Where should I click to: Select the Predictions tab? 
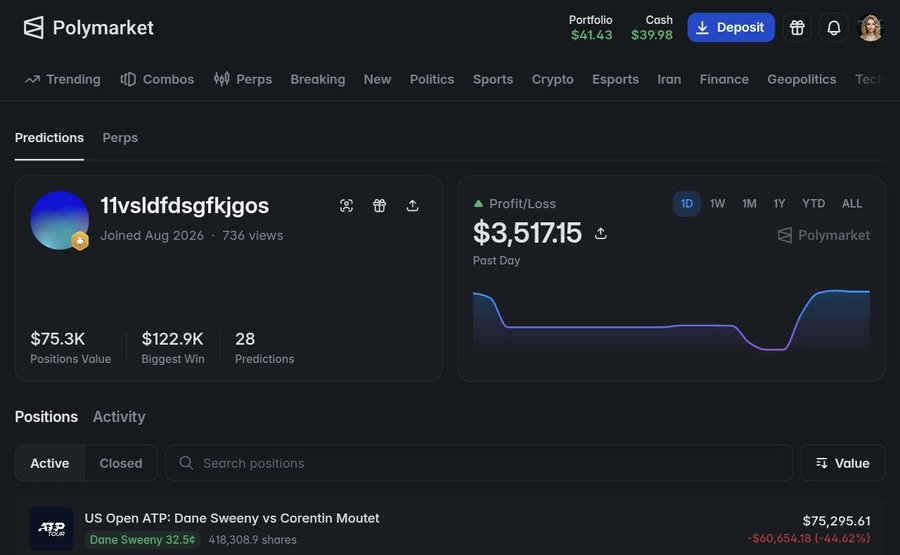tap(49, 138)
